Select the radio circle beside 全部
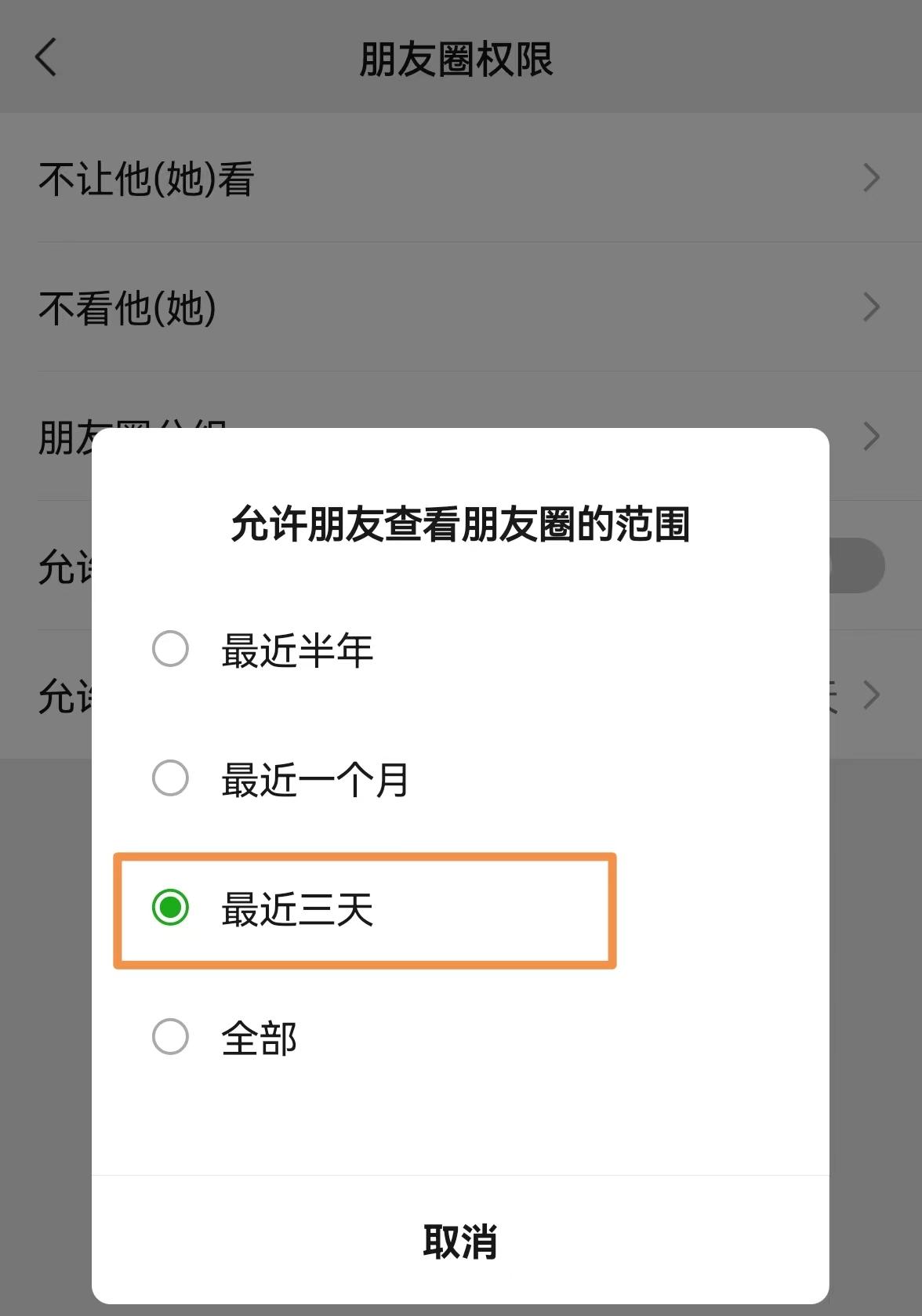Screen dimensions: 922x1316 pyautogui.click(x=170, y=1037)
